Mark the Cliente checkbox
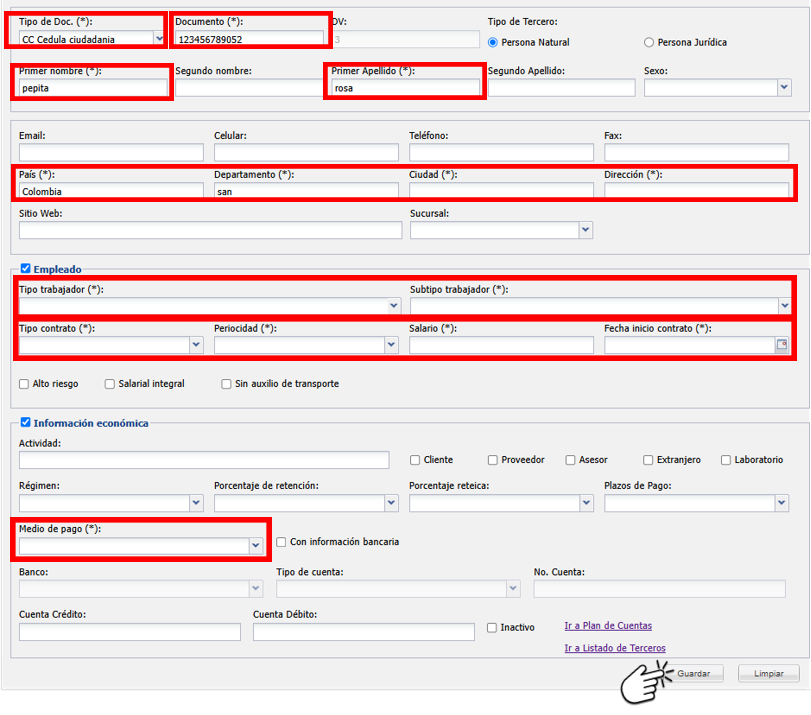 click(x=415, y=460)
